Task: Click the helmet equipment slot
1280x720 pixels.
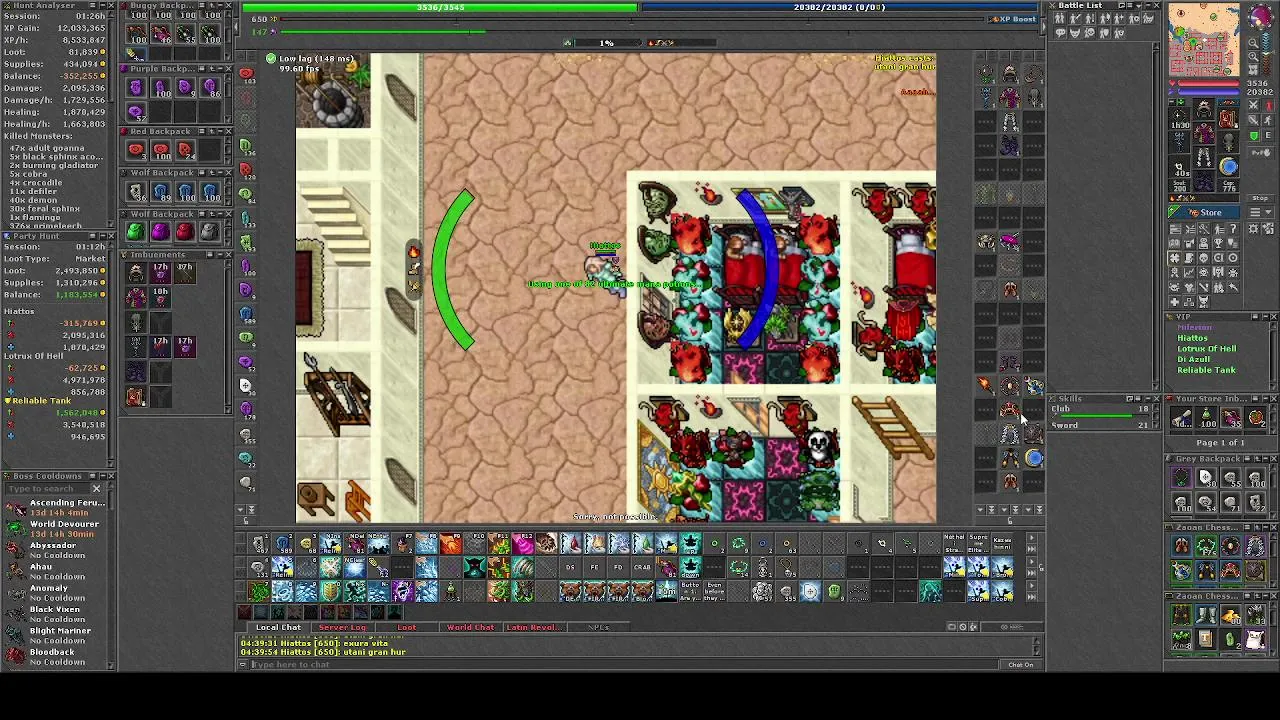Action: click(1205, 108)
